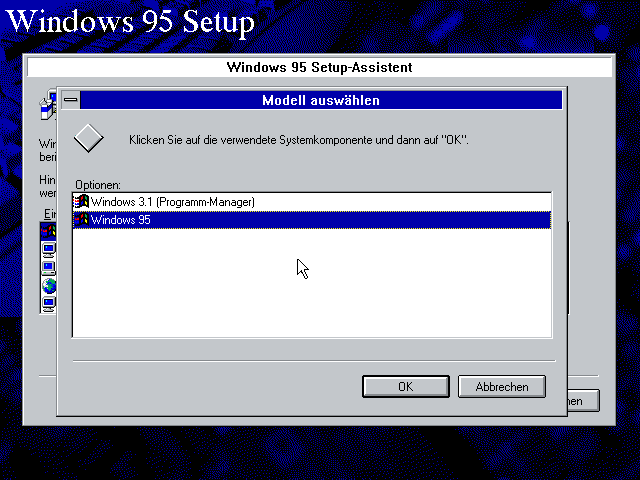
Task: Select the Windows 95 list entry
Action: pos(312,220)
